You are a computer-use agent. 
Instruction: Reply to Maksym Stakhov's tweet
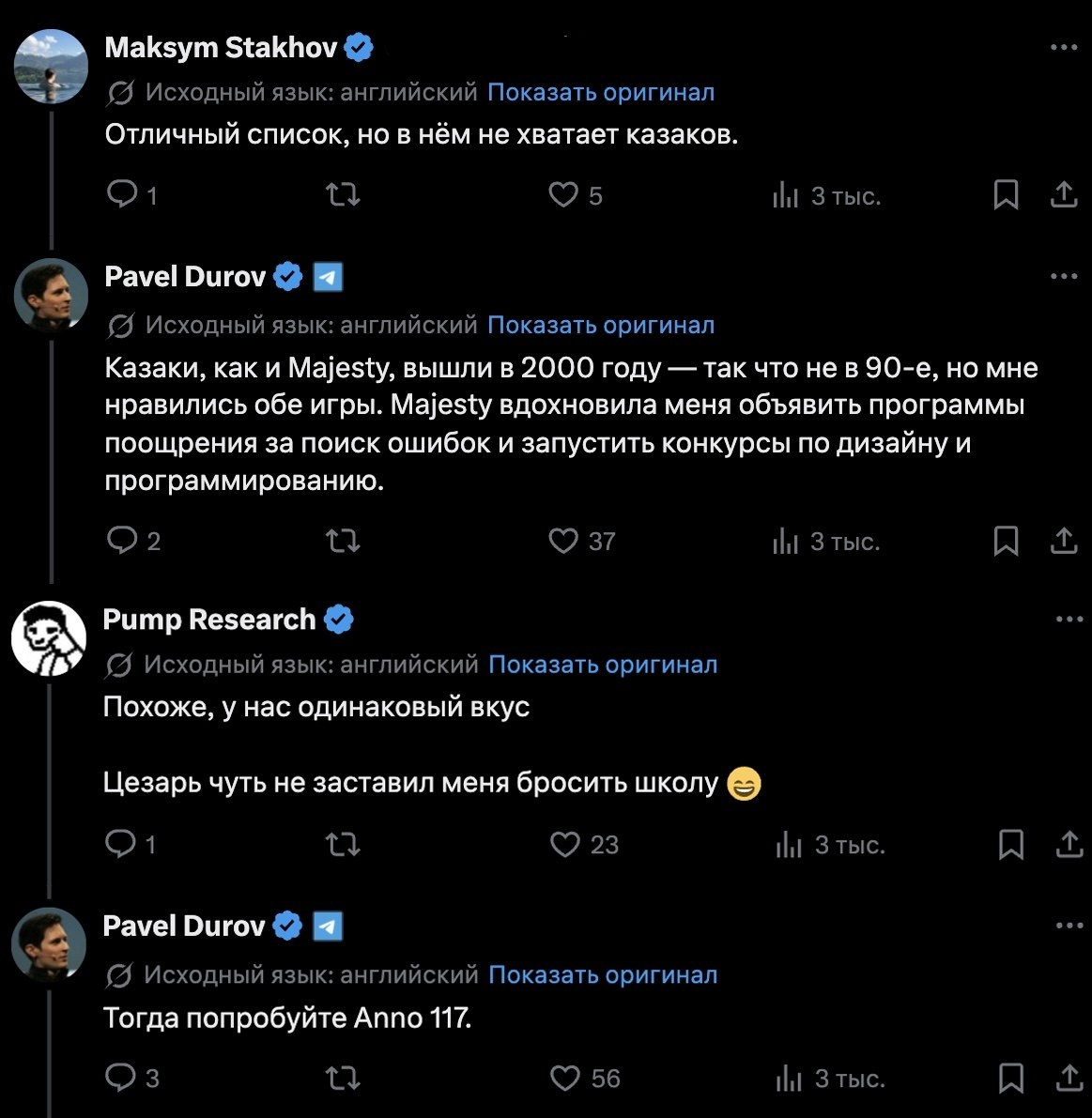click(x=122, y=194)
